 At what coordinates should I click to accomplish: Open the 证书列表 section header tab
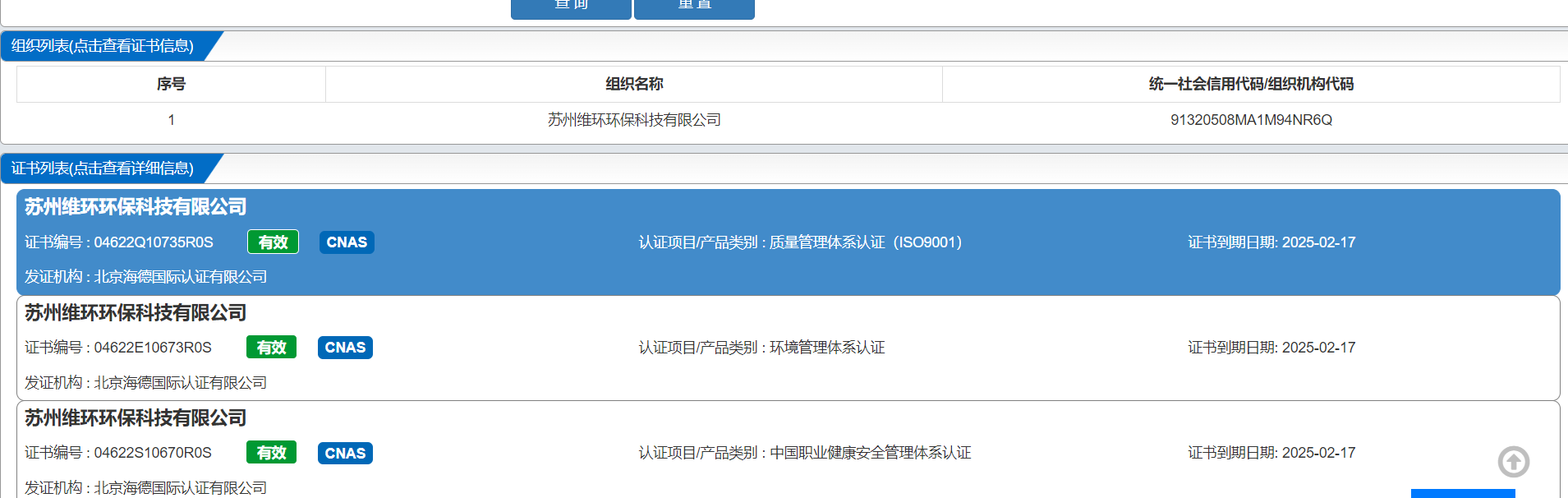pyautogui.click(x=103, y=168)
